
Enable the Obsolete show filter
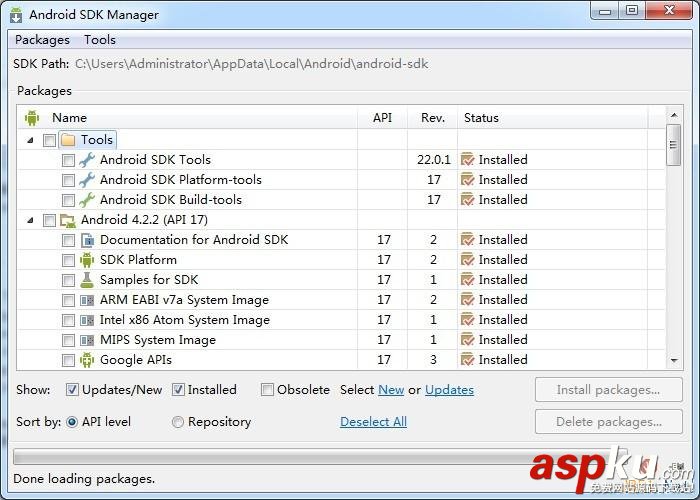[x=267, y=390]
